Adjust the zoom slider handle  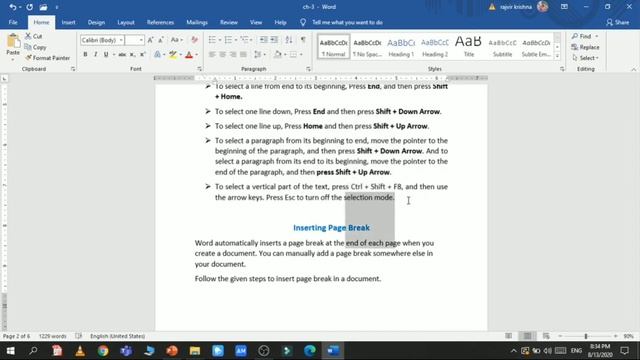(x=586, y=336)
